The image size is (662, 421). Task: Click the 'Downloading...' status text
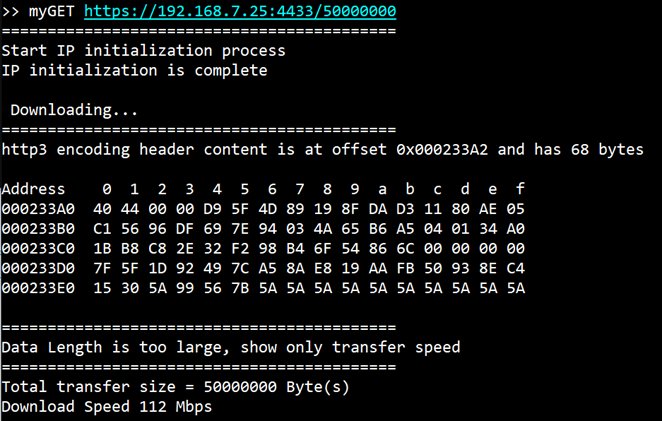[74, 110]
